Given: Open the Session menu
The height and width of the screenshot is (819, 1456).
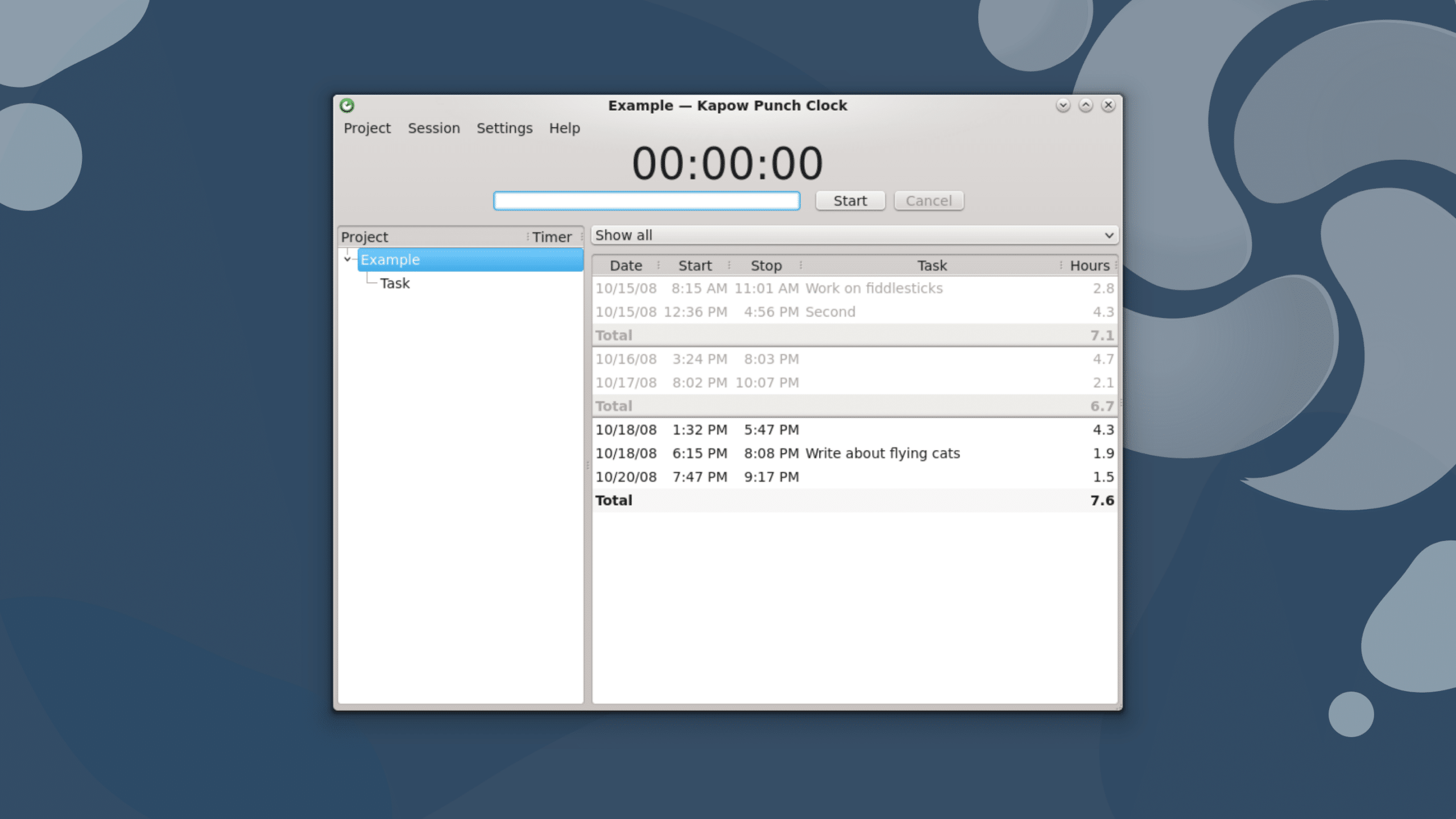Looking at the screenshot, I should tap(434, 129).
